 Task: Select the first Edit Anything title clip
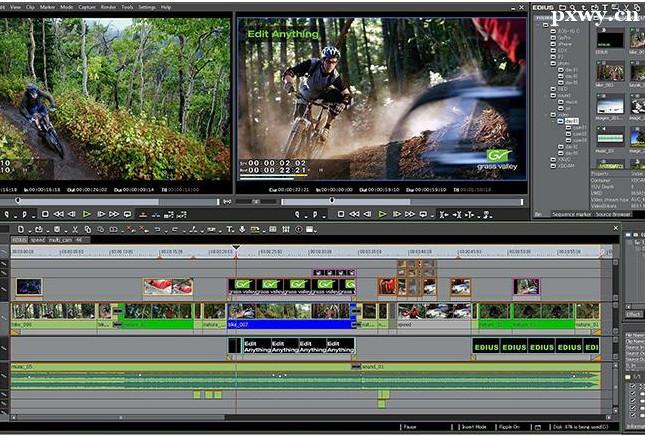pyautogui.click(x=257, y=346)
